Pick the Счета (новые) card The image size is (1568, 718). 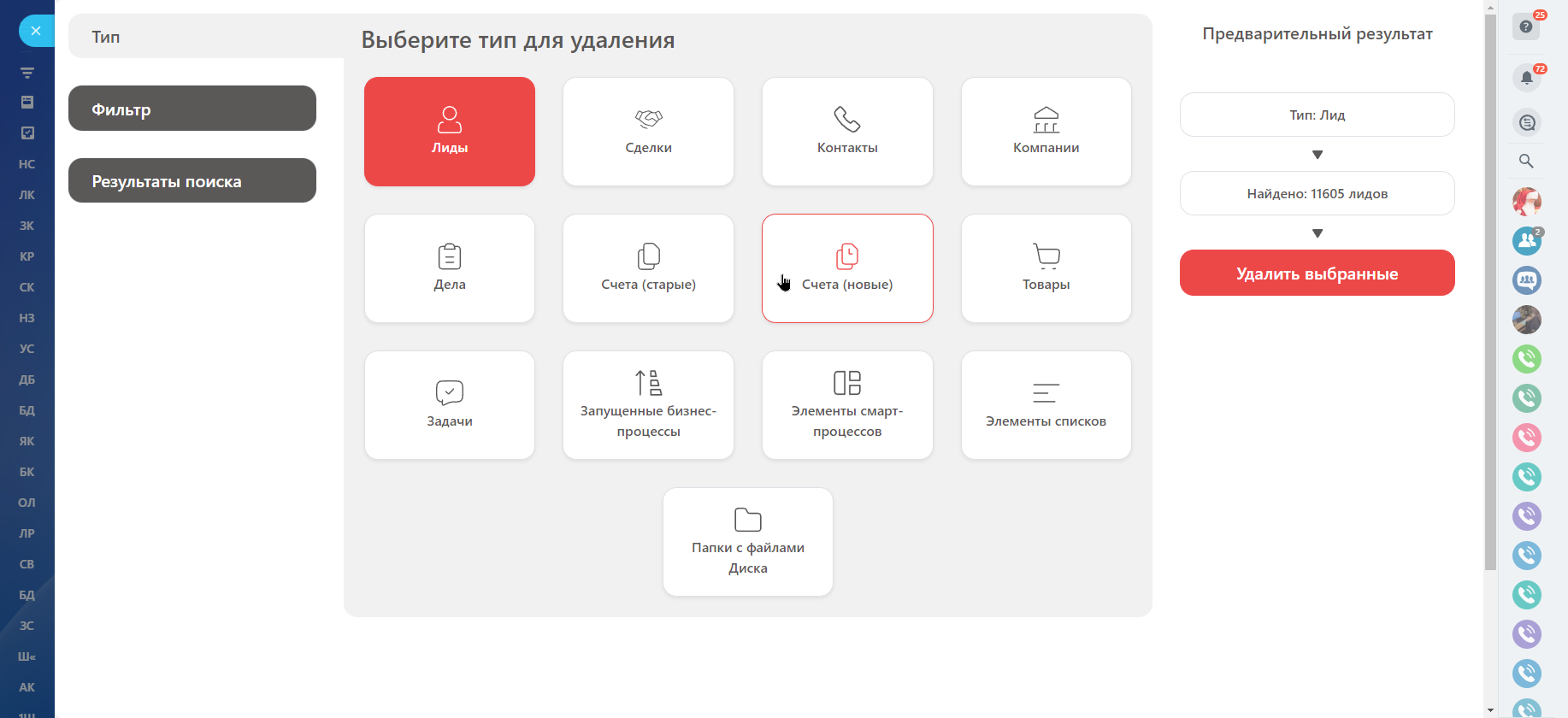(847, 268)
